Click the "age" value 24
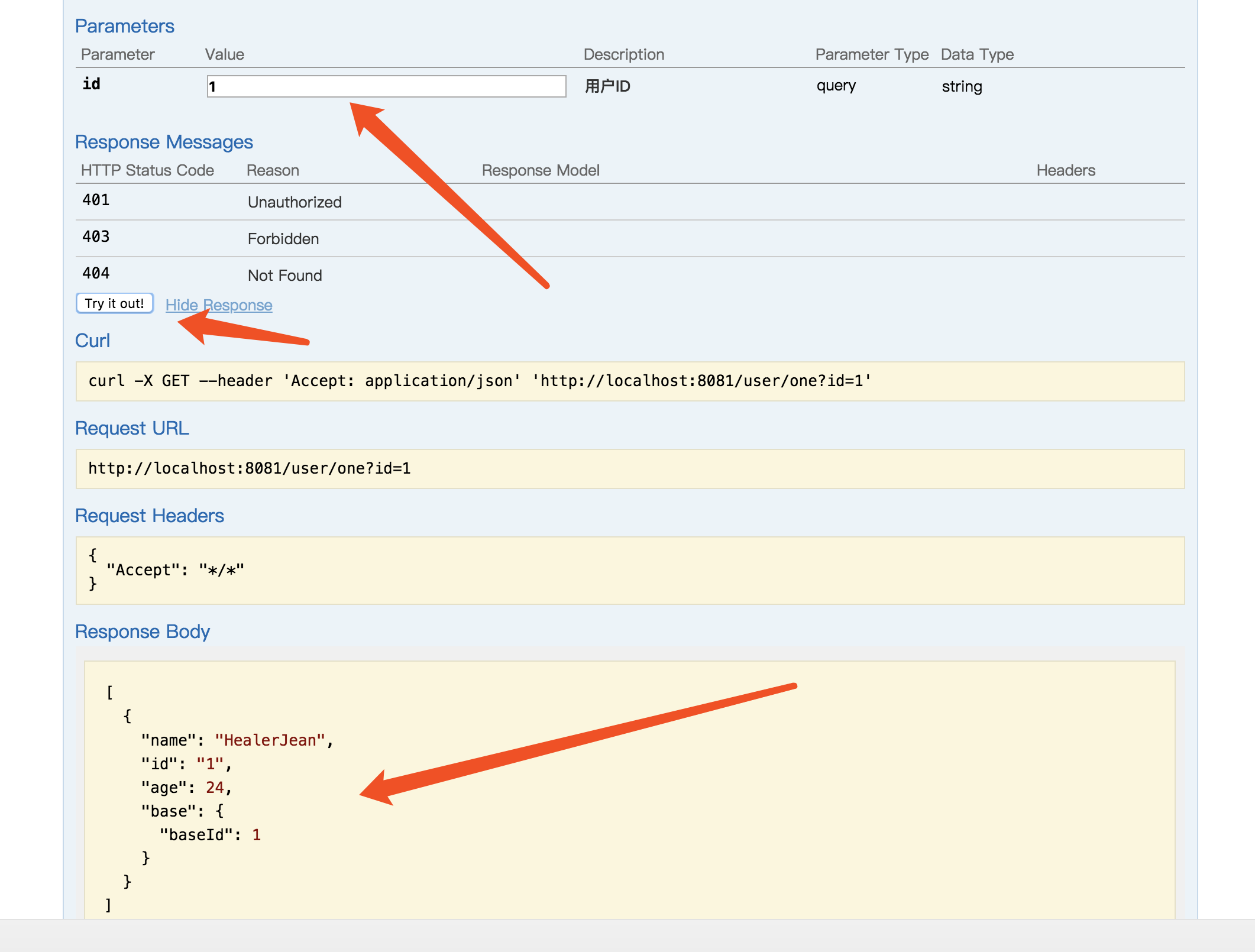Image resolution: width=1255 pixels, height=952 pixels. (215, 788)
